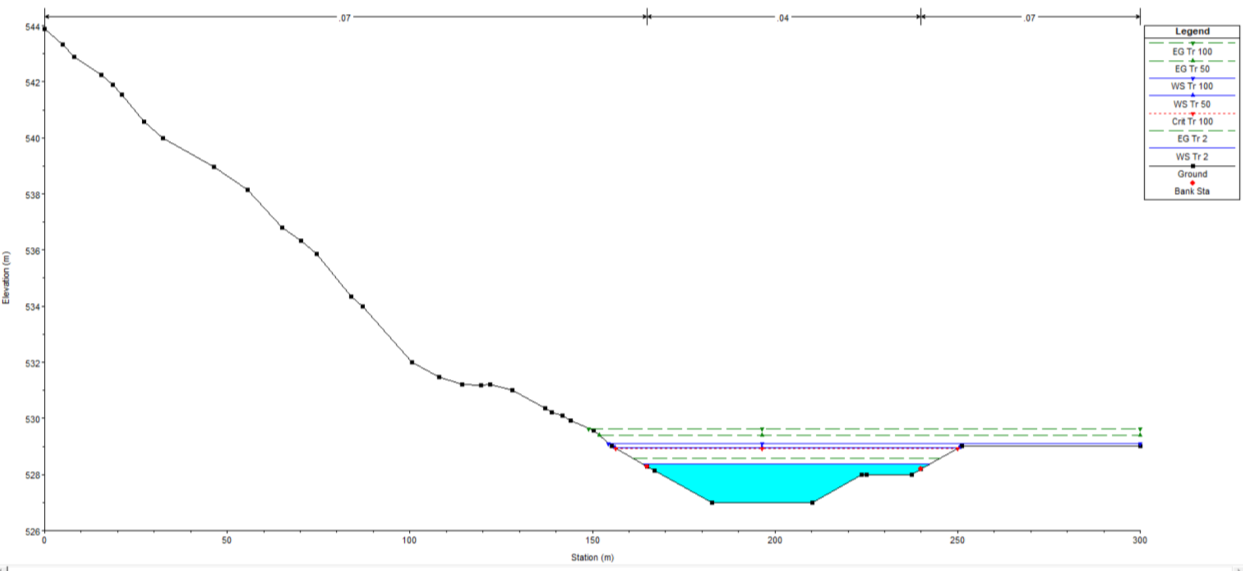The width and height of the screenshot is (1243, 571).
Task: Click the Elevation (m) axis title
Action: pos(7,279)
